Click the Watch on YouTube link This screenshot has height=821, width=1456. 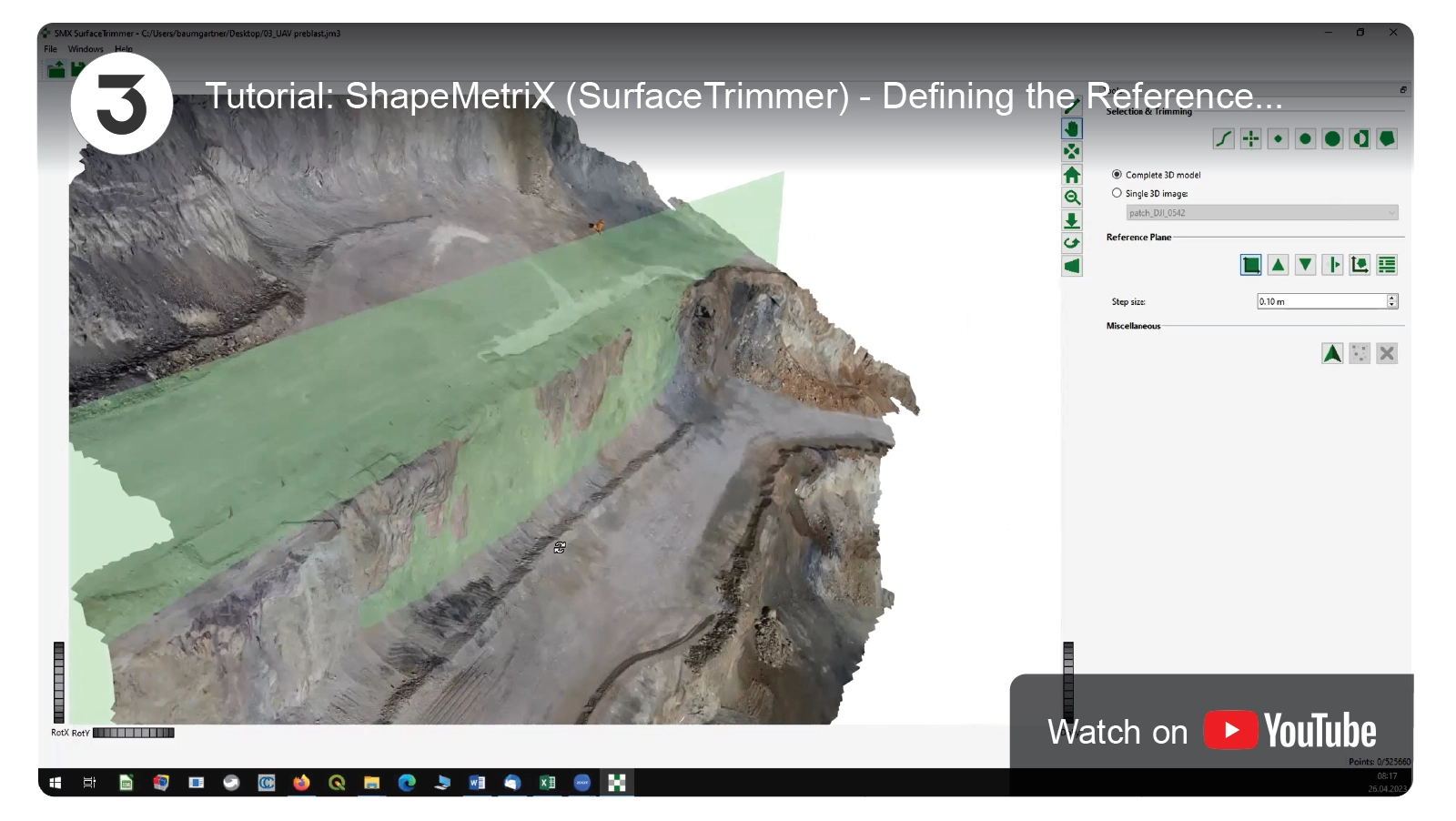point(1212,731)
